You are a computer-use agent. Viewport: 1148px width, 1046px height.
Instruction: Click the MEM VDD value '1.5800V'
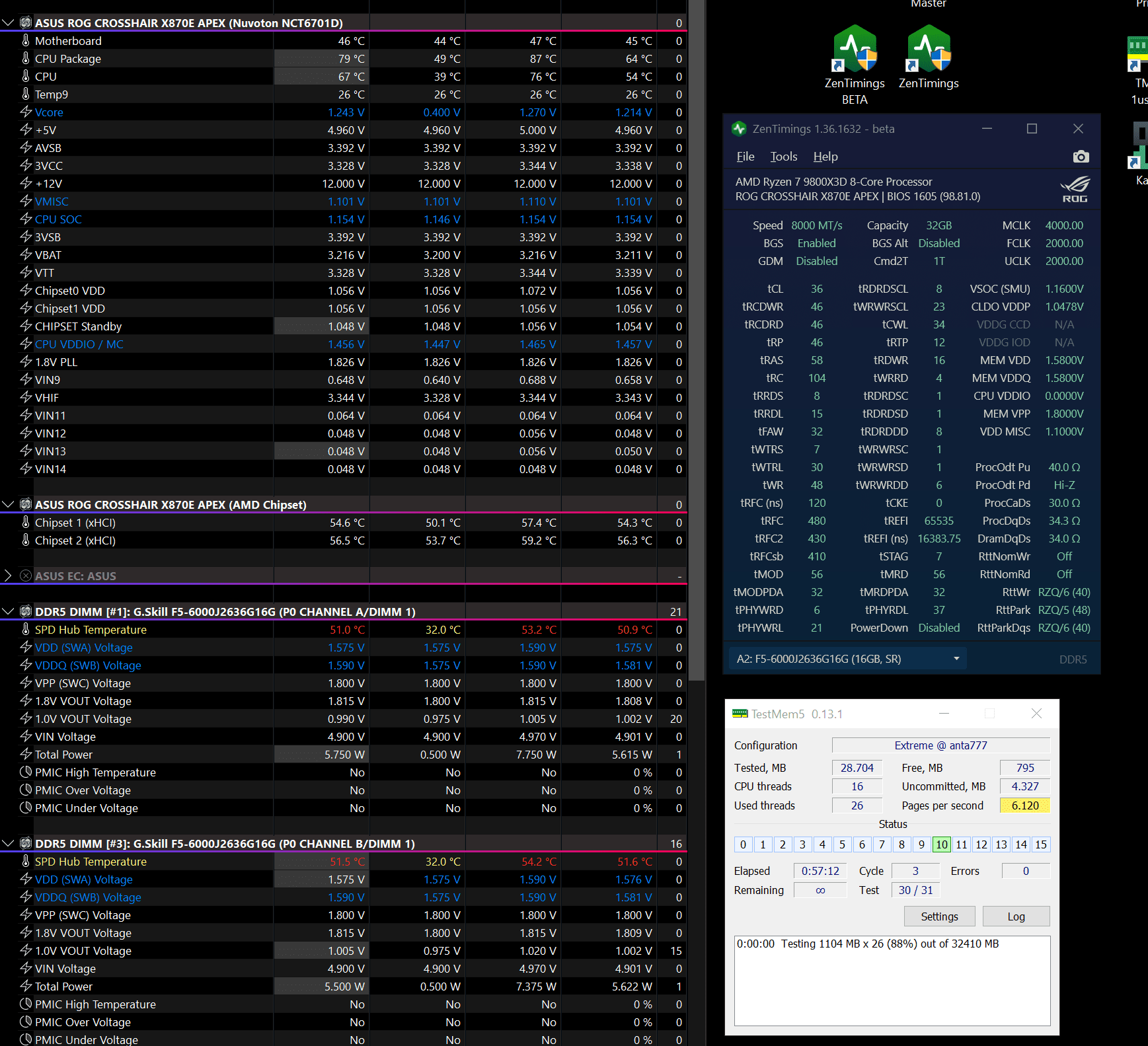[1064, 360]
